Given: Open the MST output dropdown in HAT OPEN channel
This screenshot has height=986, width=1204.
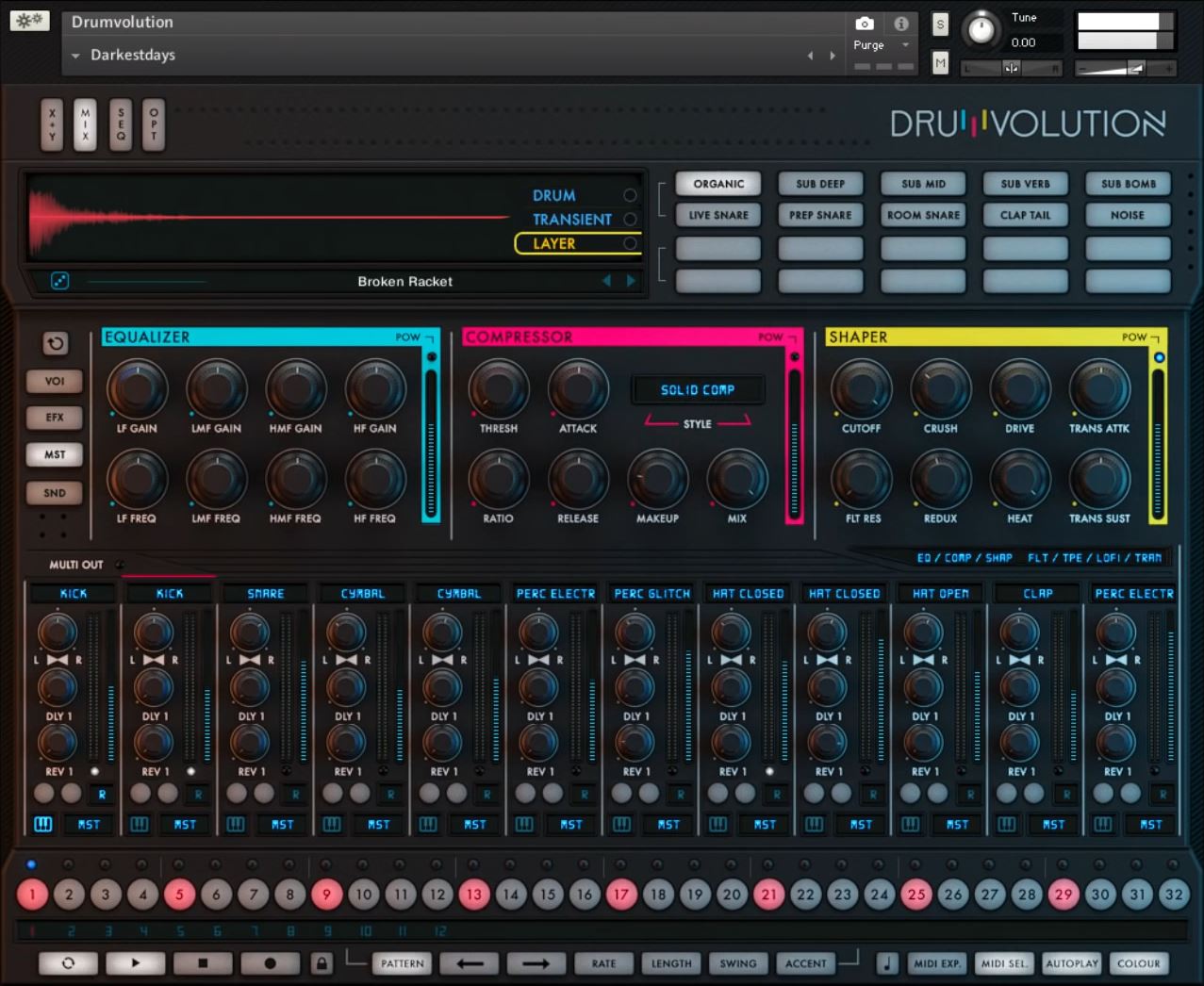Looking at the screenshot, I should coord(957,825).
